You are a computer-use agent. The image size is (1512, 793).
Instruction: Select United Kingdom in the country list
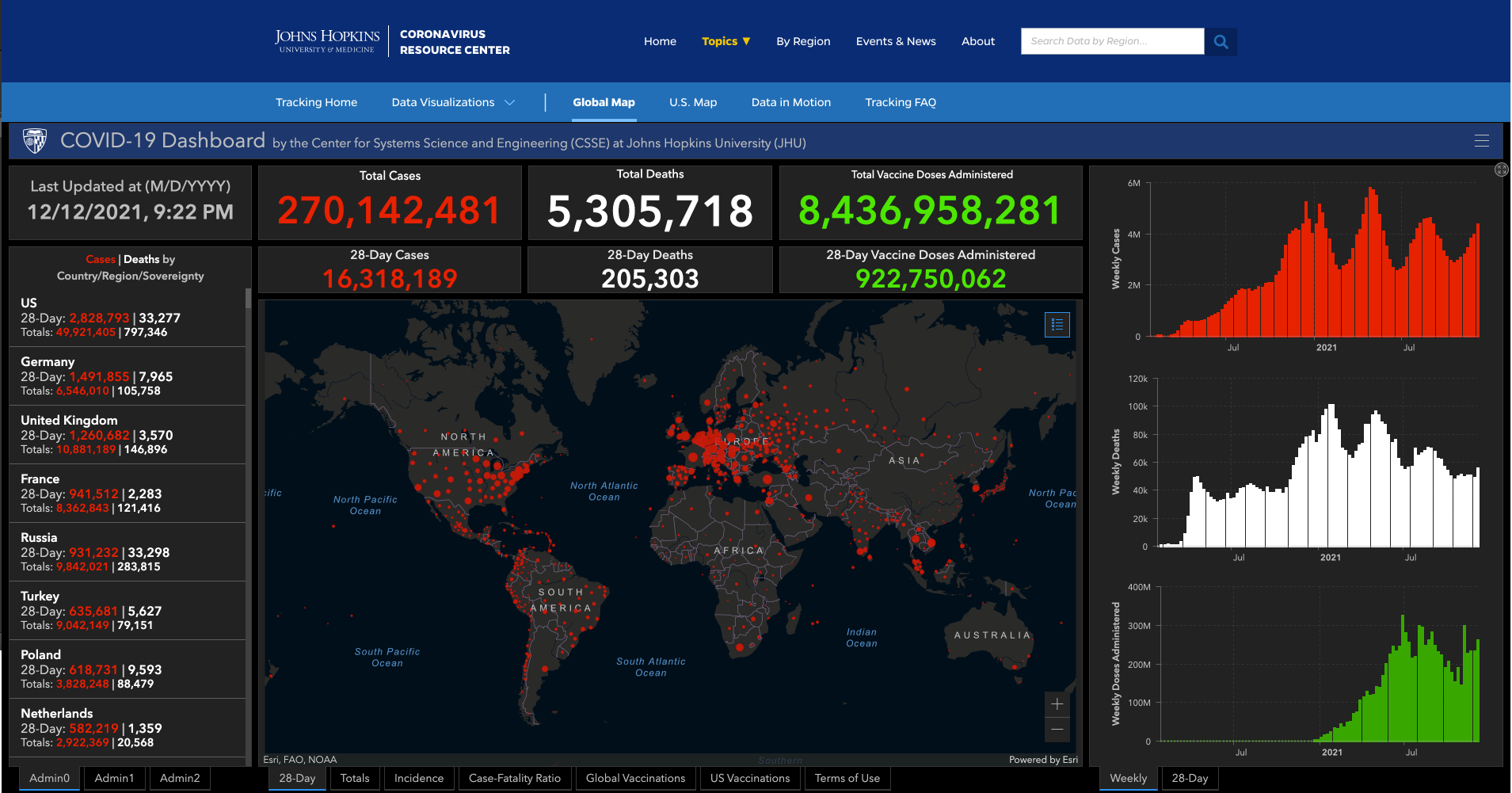[x=128, y=434]
